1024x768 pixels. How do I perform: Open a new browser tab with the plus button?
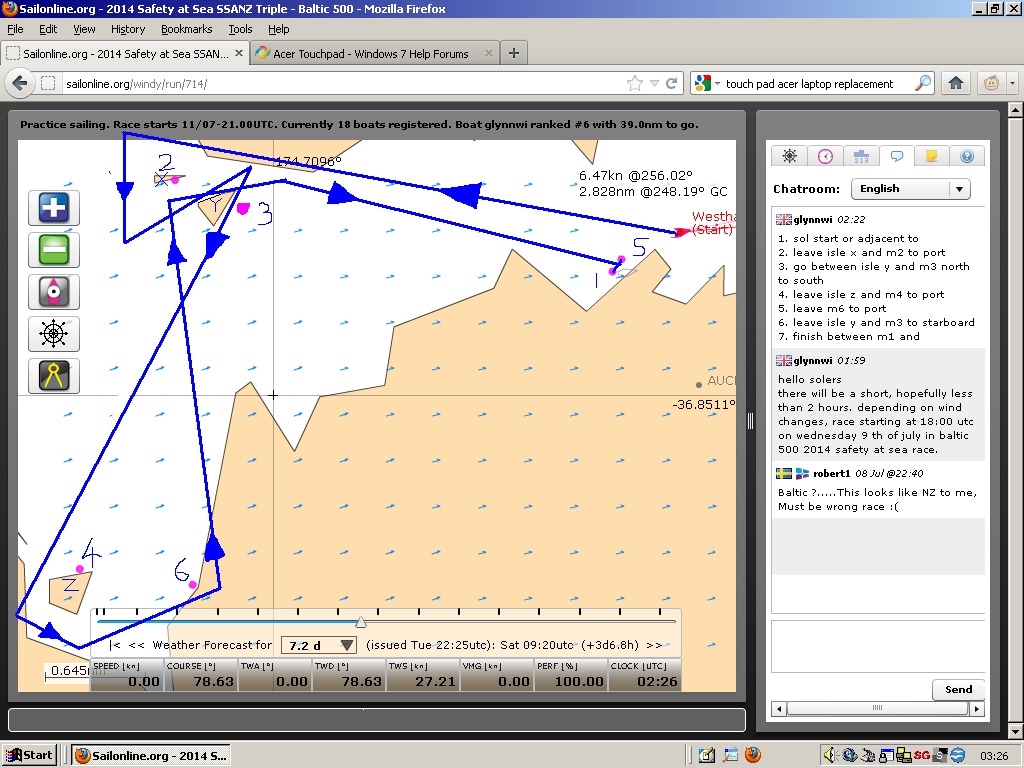coord(514,54)
